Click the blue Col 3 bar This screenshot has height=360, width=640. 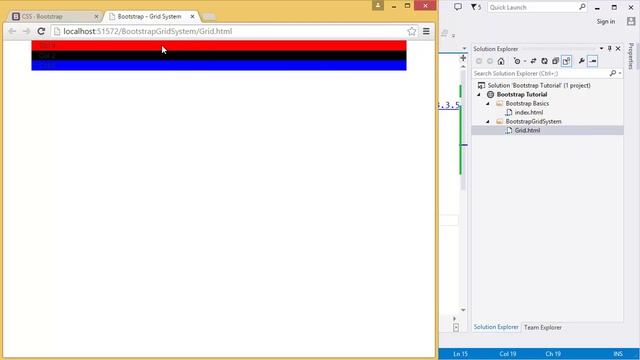219,65
